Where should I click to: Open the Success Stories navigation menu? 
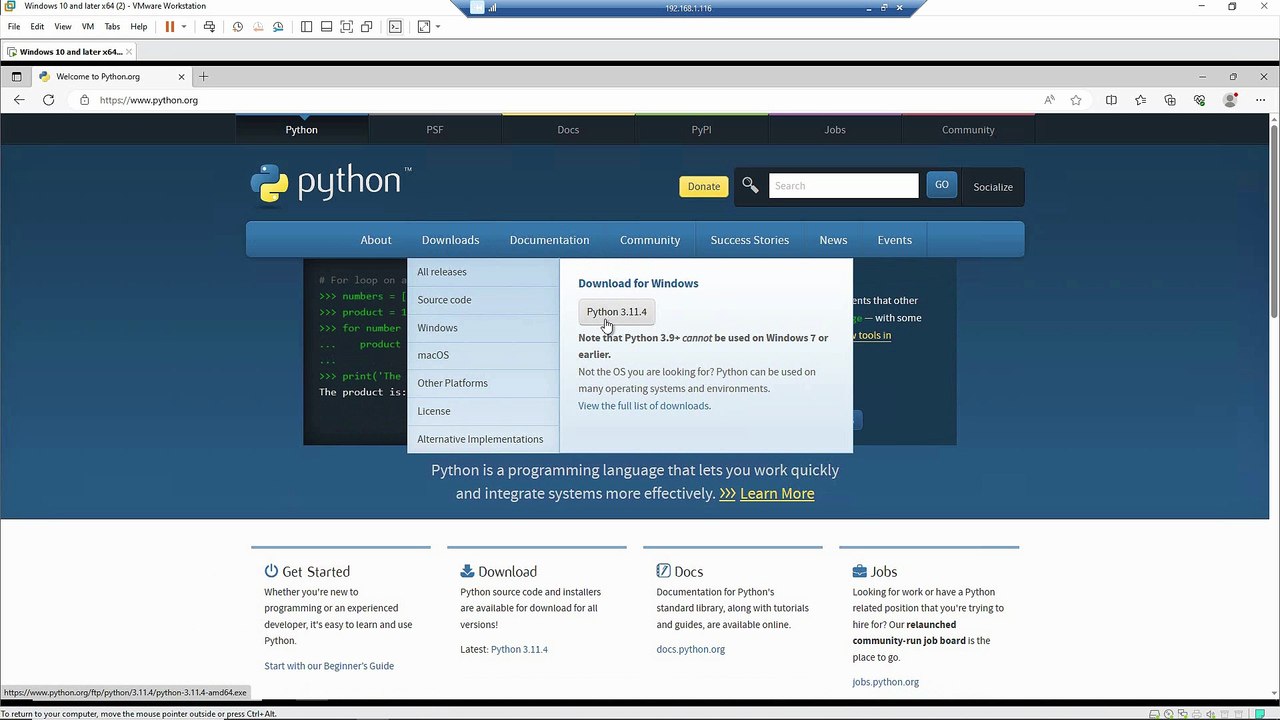click(x=750, y=240)
